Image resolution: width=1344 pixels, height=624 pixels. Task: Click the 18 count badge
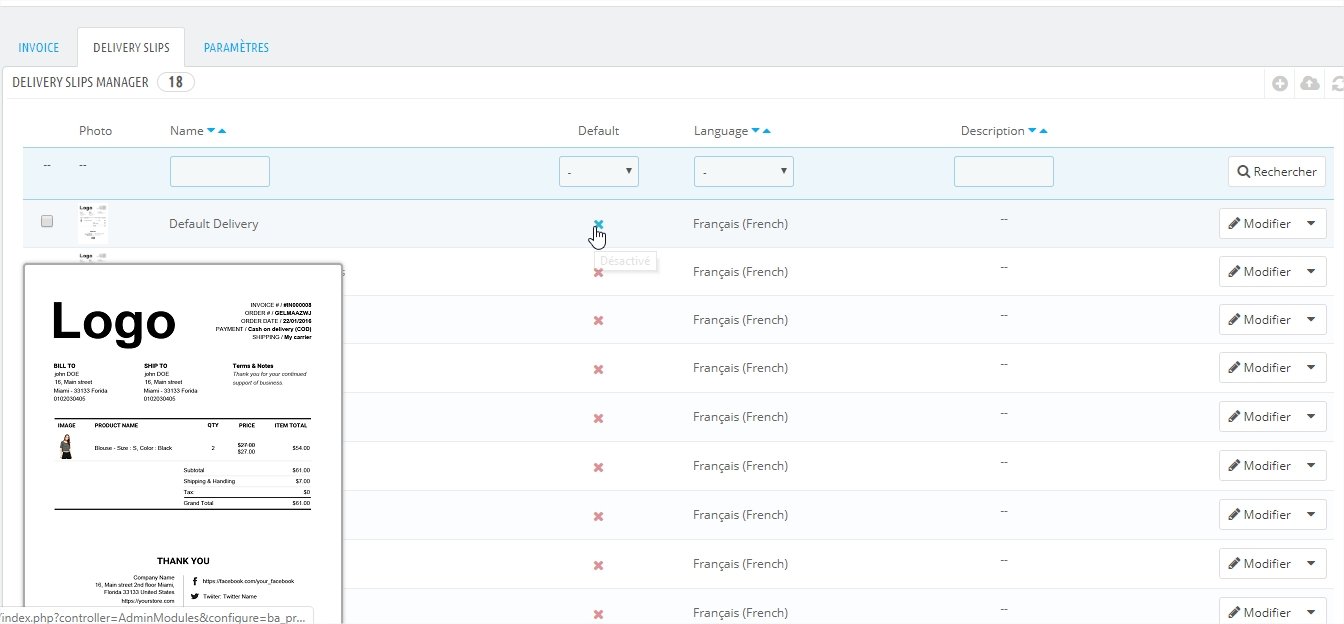[x=176, y=82]
